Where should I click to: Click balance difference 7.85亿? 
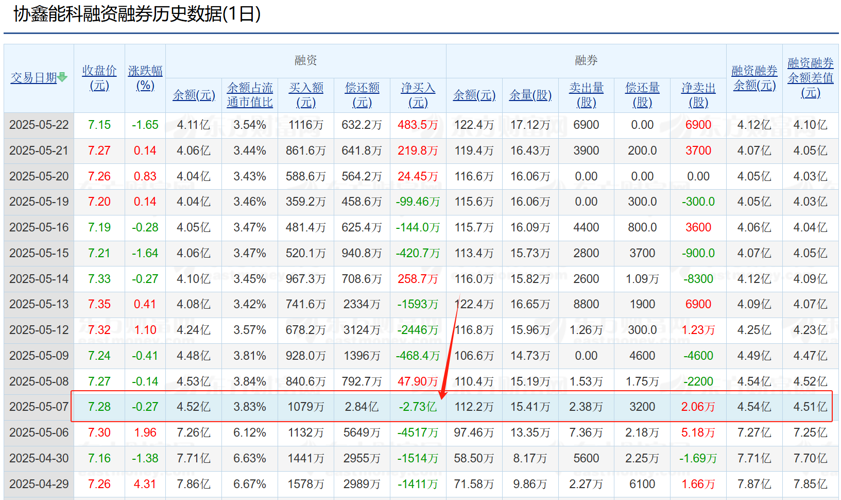click(810, 484)
